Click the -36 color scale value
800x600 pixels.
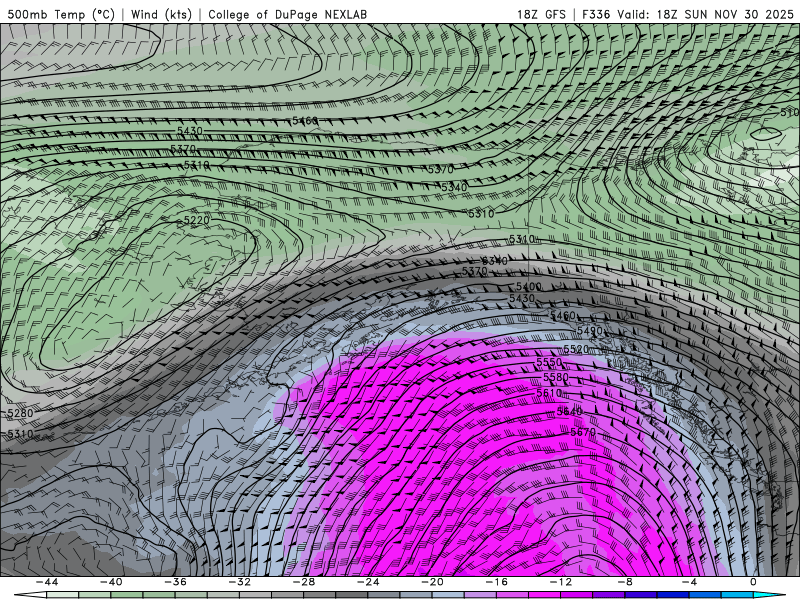(x=176, y=582)
